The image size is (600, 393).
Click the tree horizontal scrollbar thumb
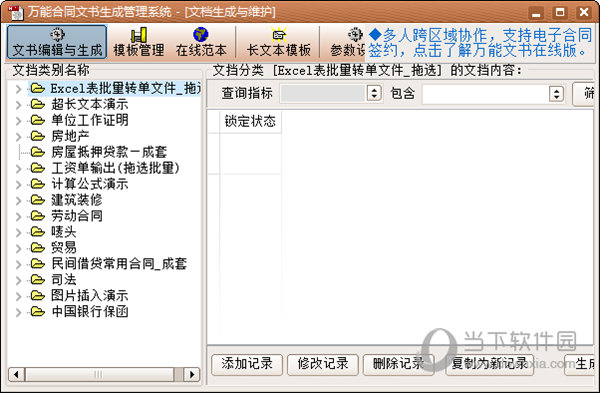(x=99, y=374)
